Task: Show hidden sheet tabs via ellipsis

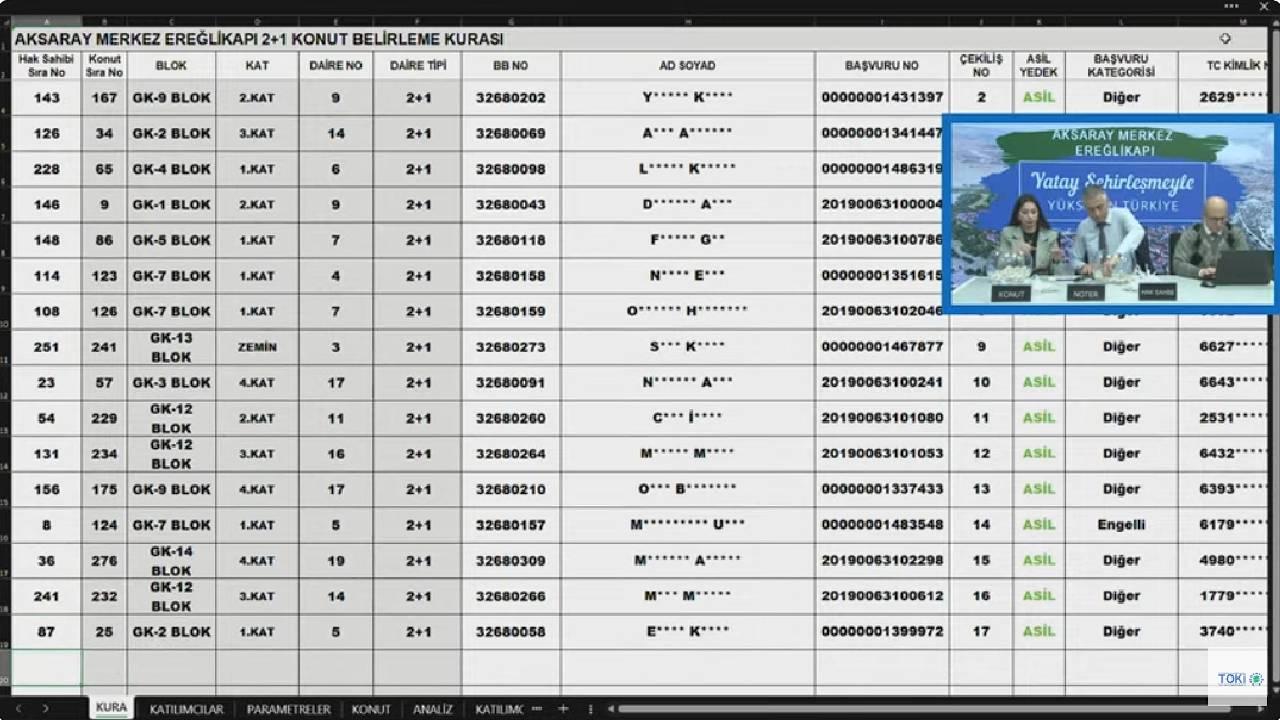Action: pos(537,708)
